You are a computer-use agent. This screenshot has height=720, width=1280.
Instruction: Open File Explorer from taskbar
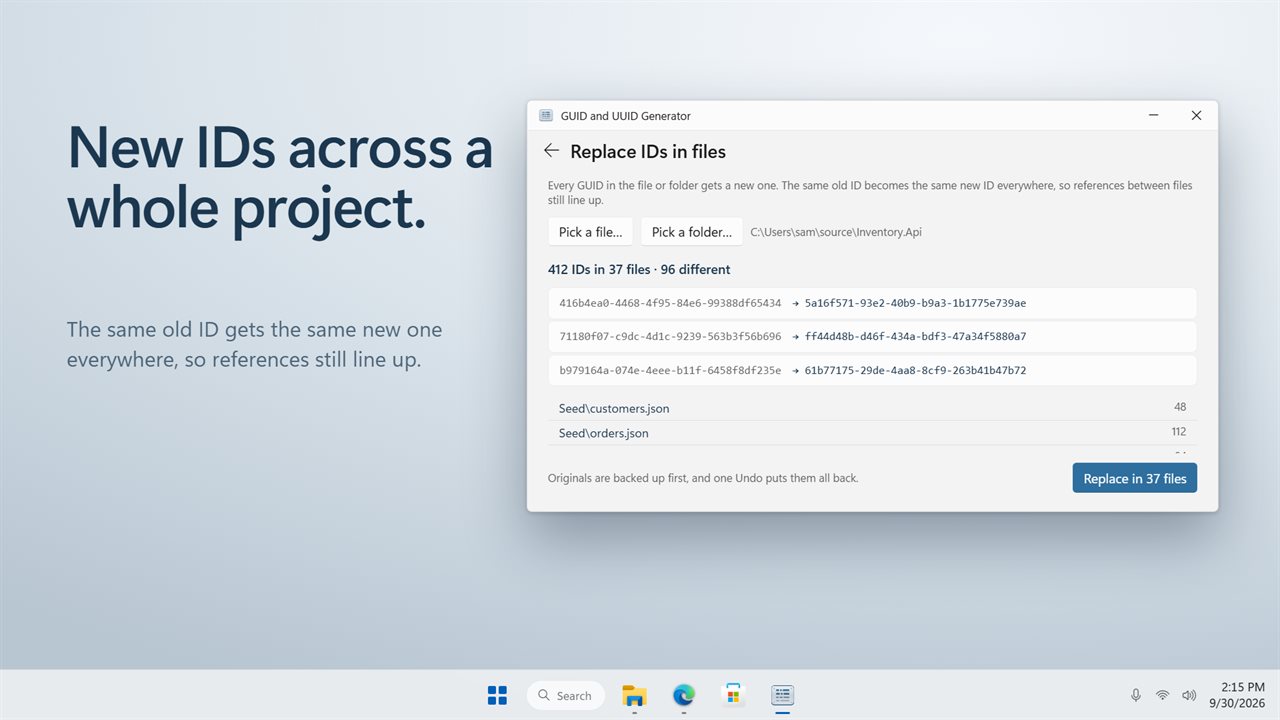click(x=634, y=695)
